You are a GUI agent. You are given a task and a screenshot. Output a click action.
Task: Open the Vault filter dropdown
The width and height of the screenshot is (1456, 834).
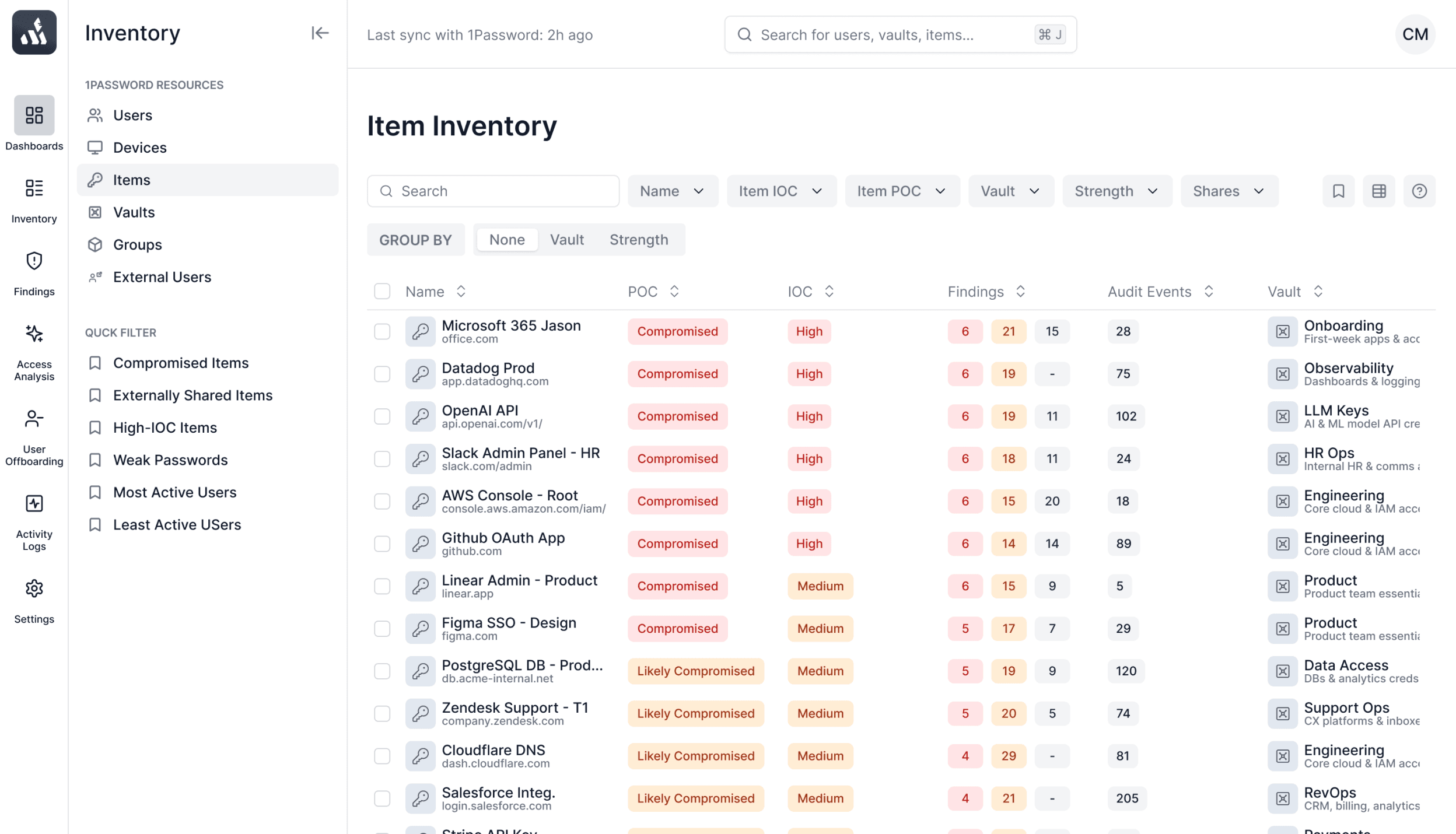point(1010,191)
